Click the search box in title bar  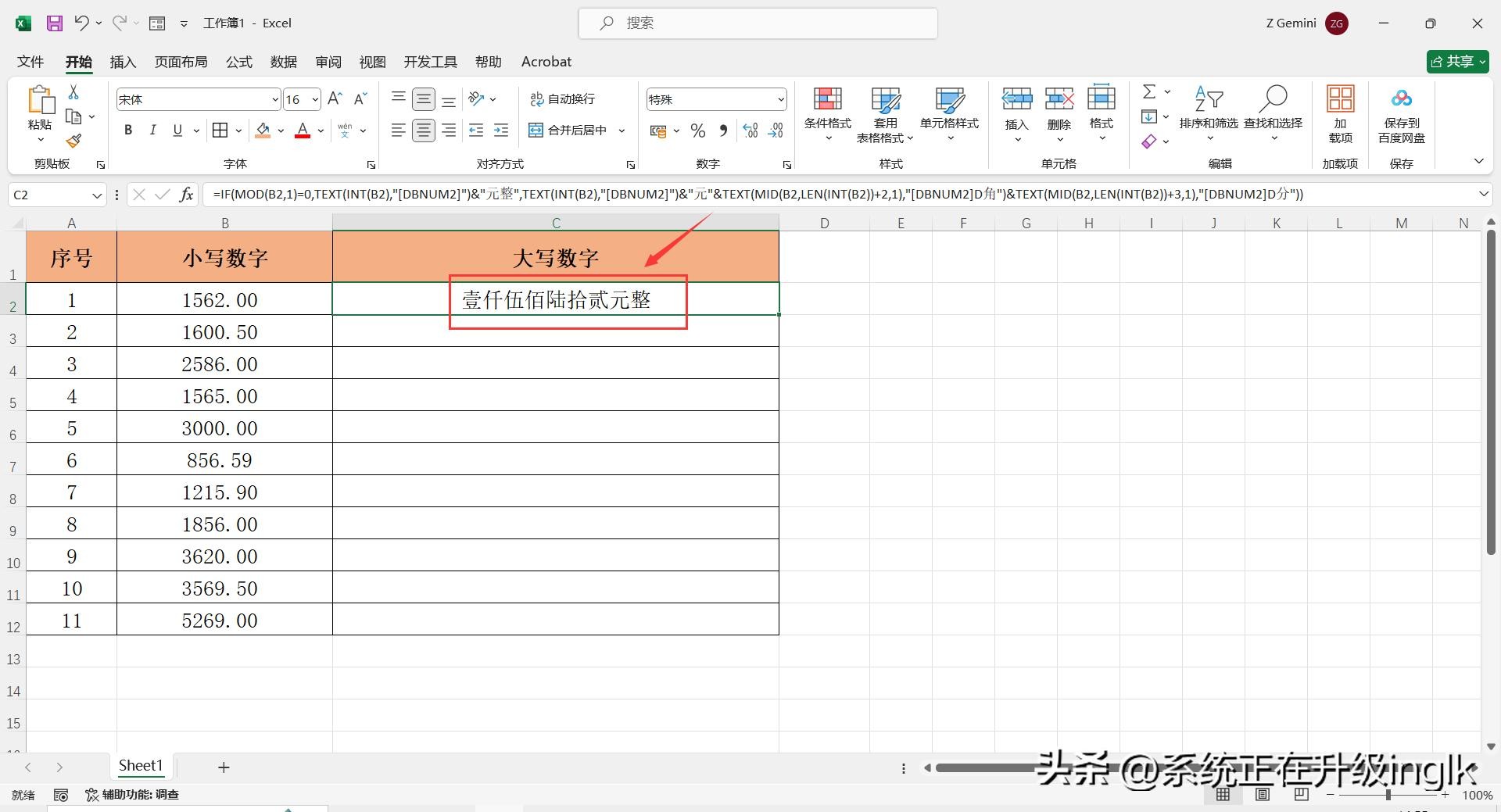[x=758, y=23]
